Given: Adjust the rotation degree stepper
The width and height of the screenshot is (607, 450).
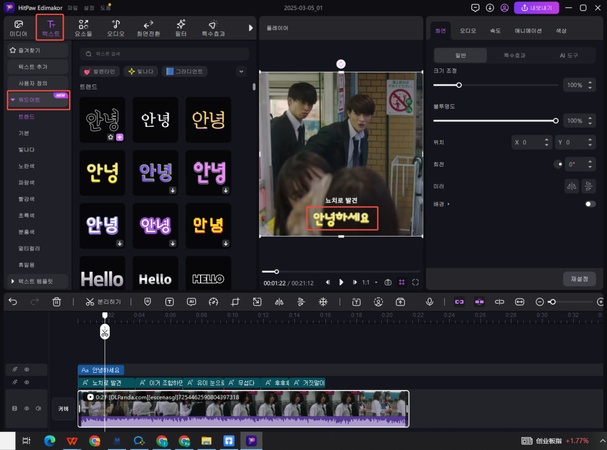Looking at the screenshot, I should 590,164.
